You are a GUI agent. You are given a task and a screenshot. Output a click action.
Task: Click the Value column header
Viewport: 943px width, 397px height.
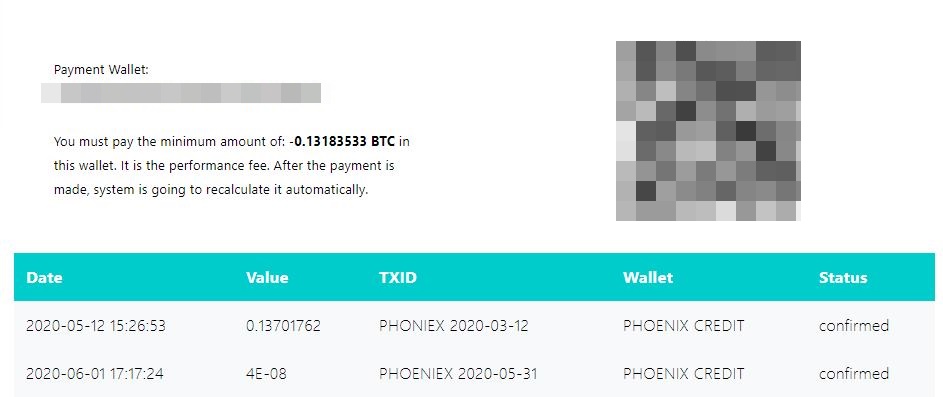(x=267, y=277)
